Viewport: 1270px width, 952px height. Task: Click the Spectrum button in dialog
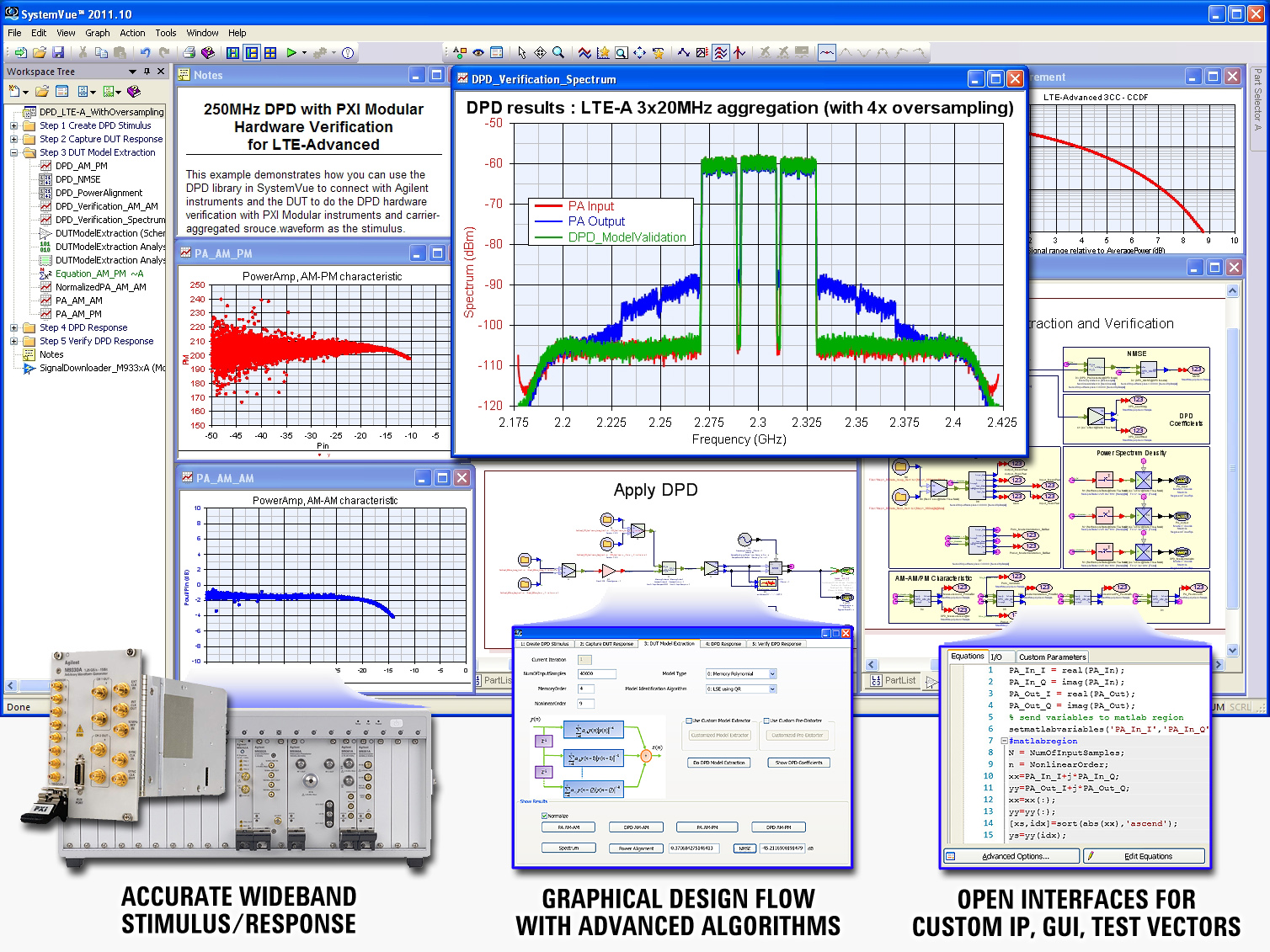[568, 848]
